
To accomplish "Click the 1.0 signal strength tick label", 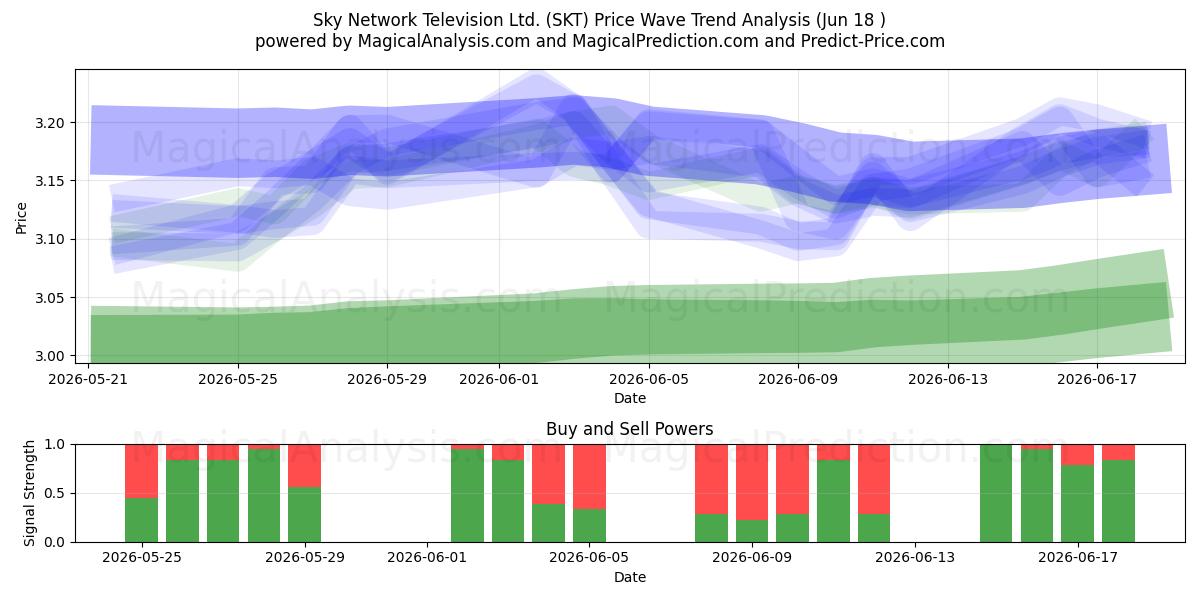I will pos(57,444).
